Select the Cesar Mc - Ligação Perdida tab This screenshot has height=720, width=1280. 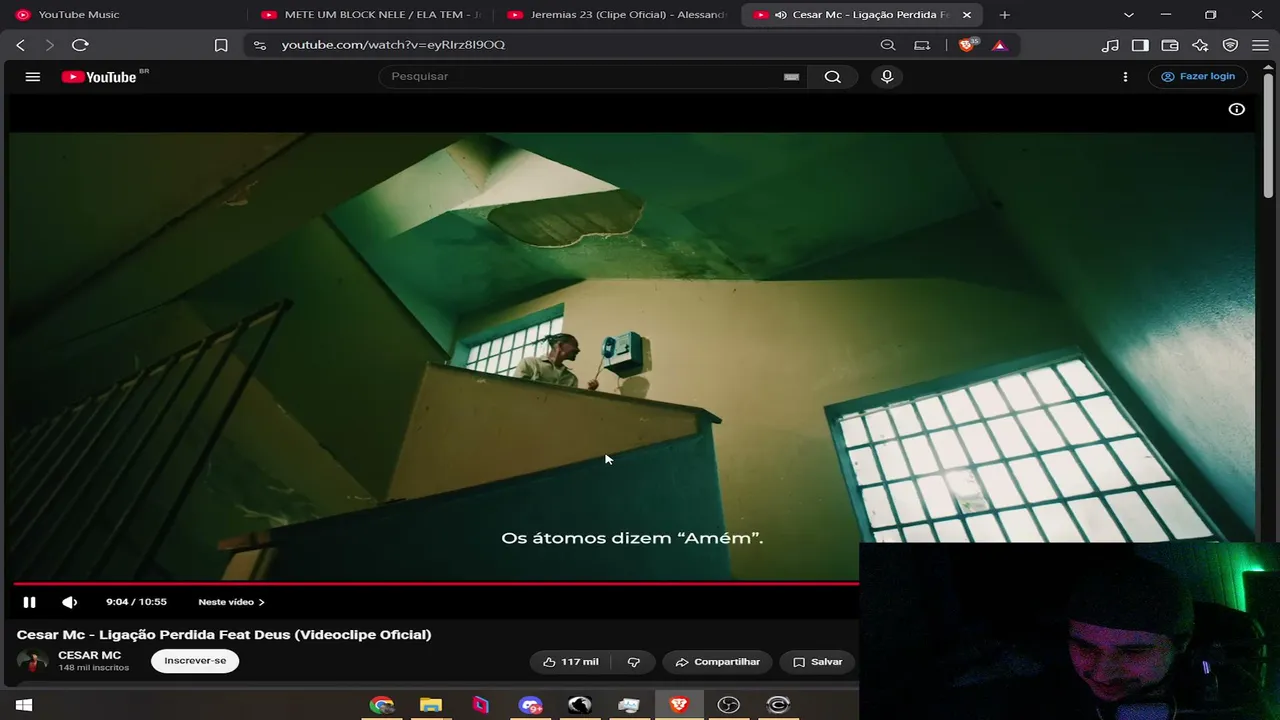point(860,15)
